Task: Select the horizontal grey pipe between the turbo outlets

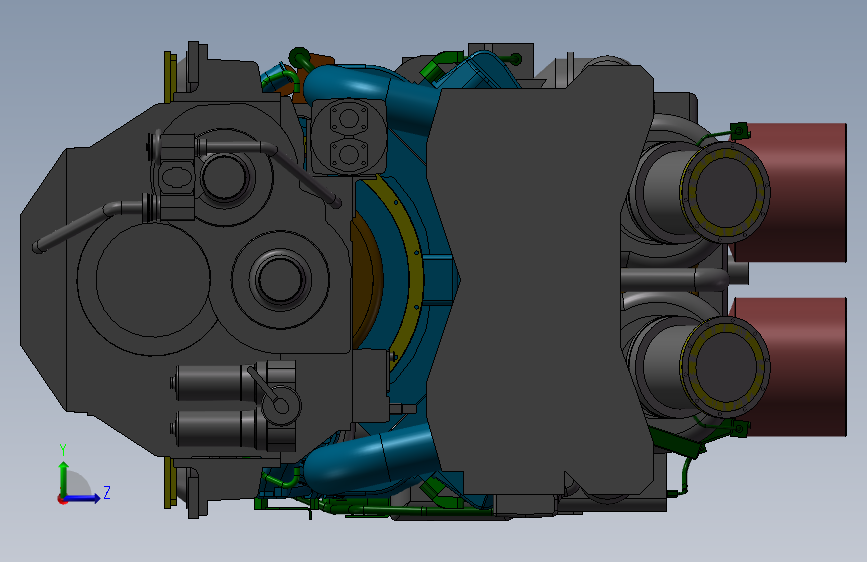Action: tap(675, 279)
